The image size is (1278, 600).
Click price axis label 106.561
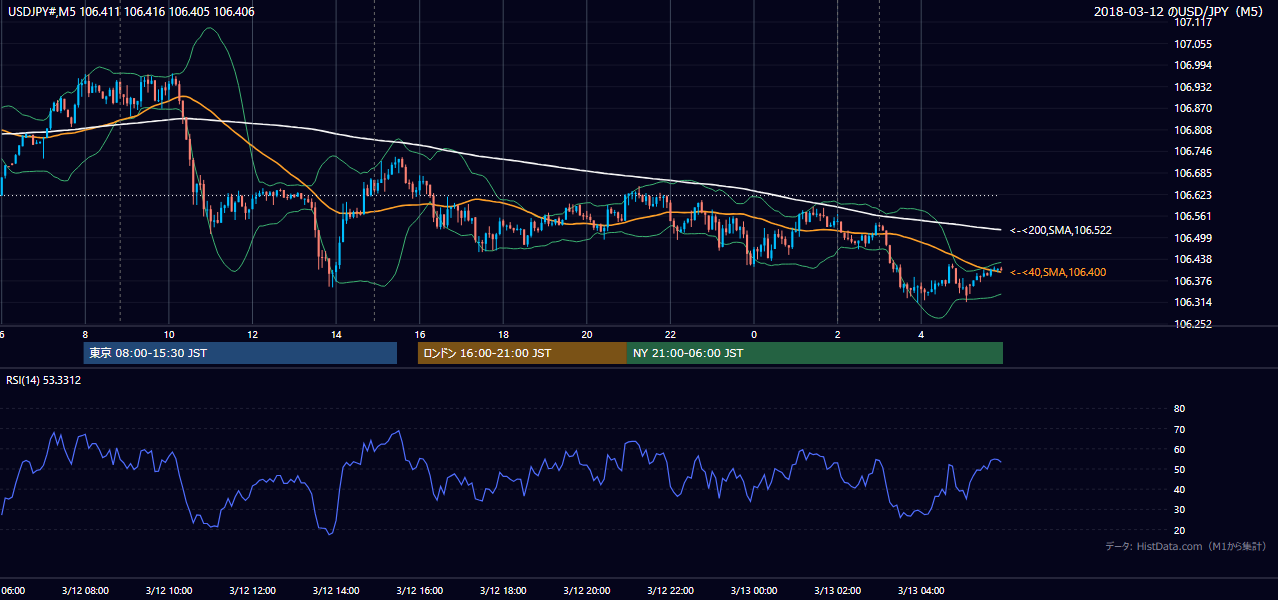point(1192,216)
